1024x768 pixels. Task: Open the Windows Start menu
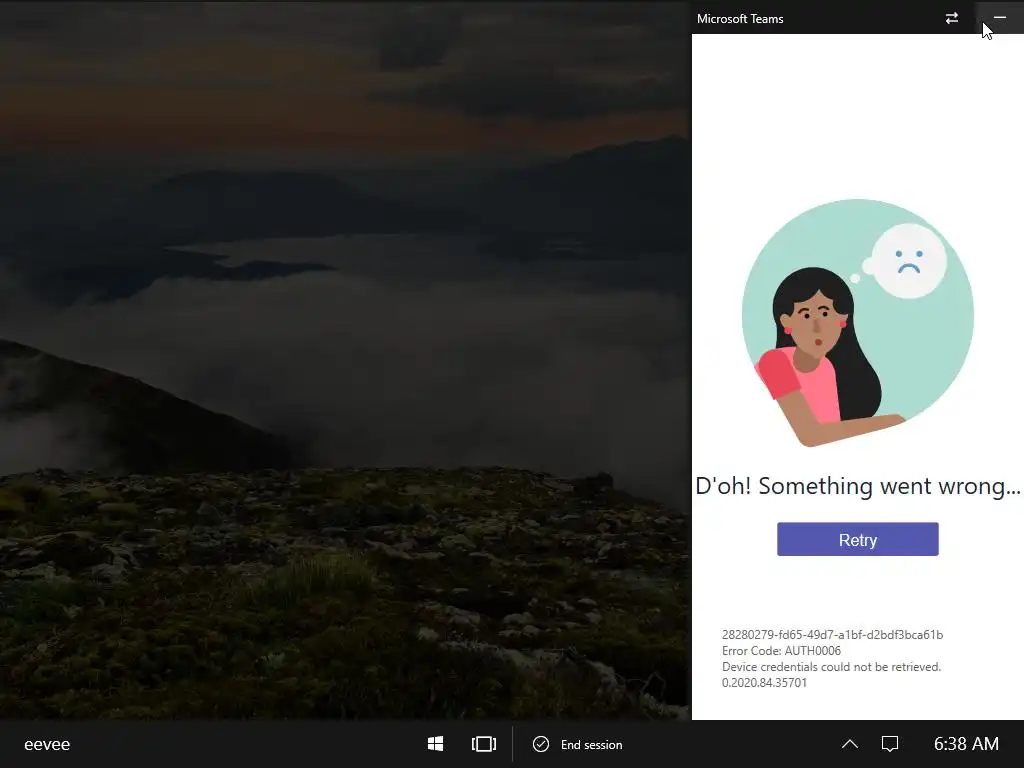[436, 744]
